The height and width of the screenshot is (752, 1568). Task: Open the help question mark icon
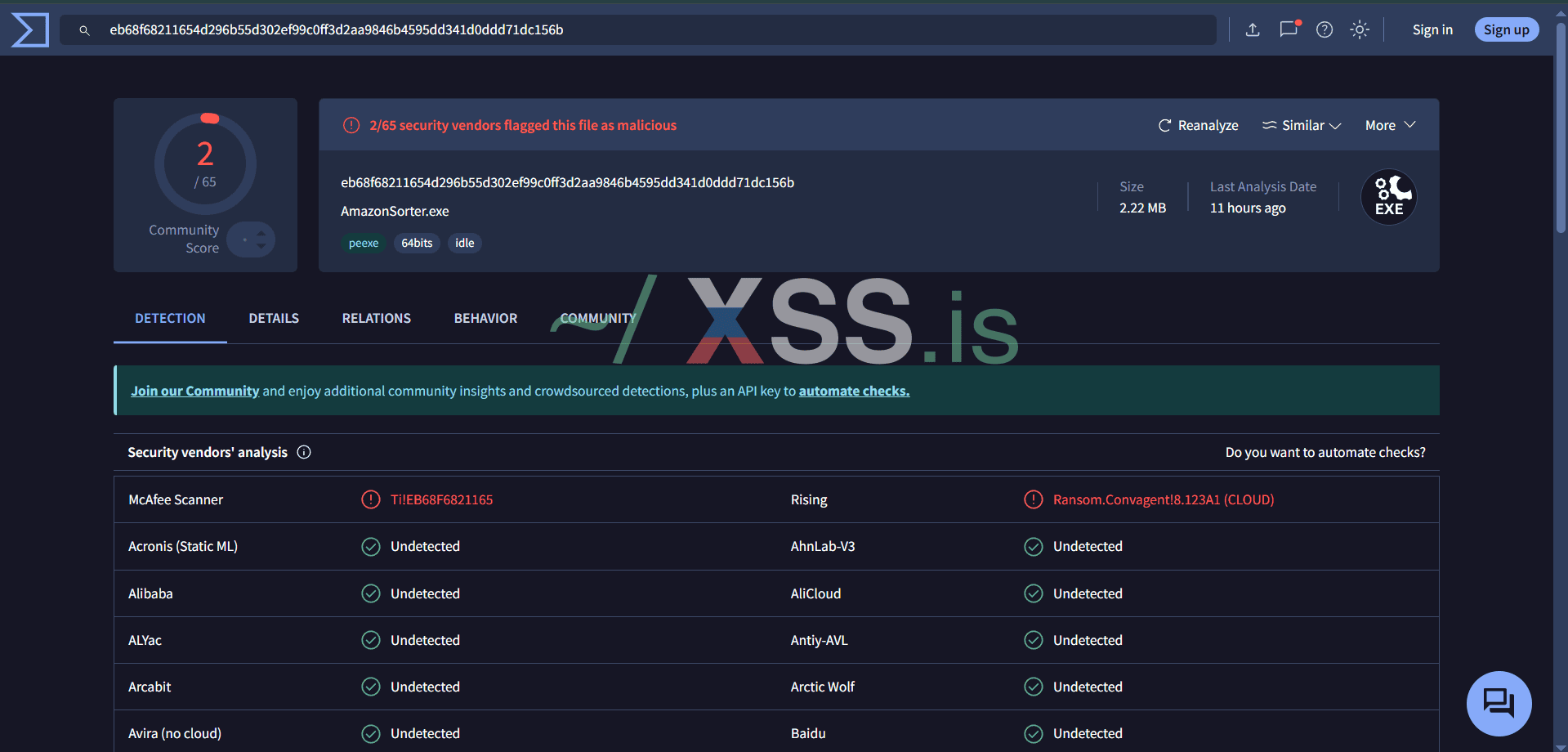click(x=1324, y=30)
